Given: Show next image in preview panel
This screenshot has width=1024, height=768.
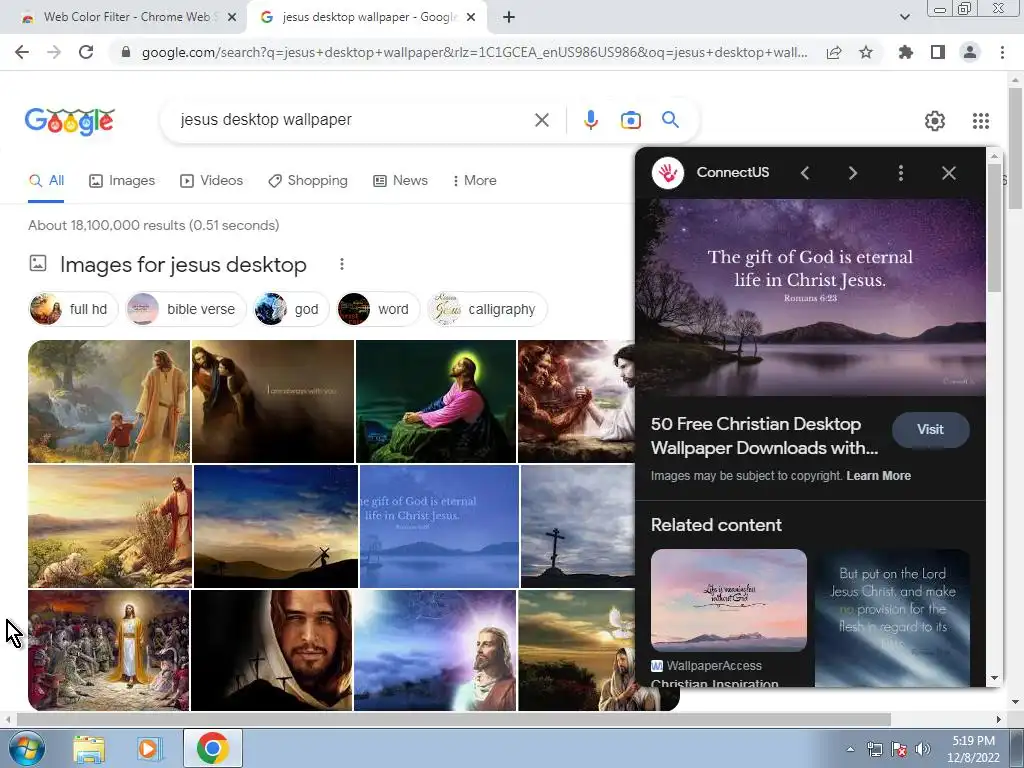Looking at the screenshot, I should coord(853,173).
